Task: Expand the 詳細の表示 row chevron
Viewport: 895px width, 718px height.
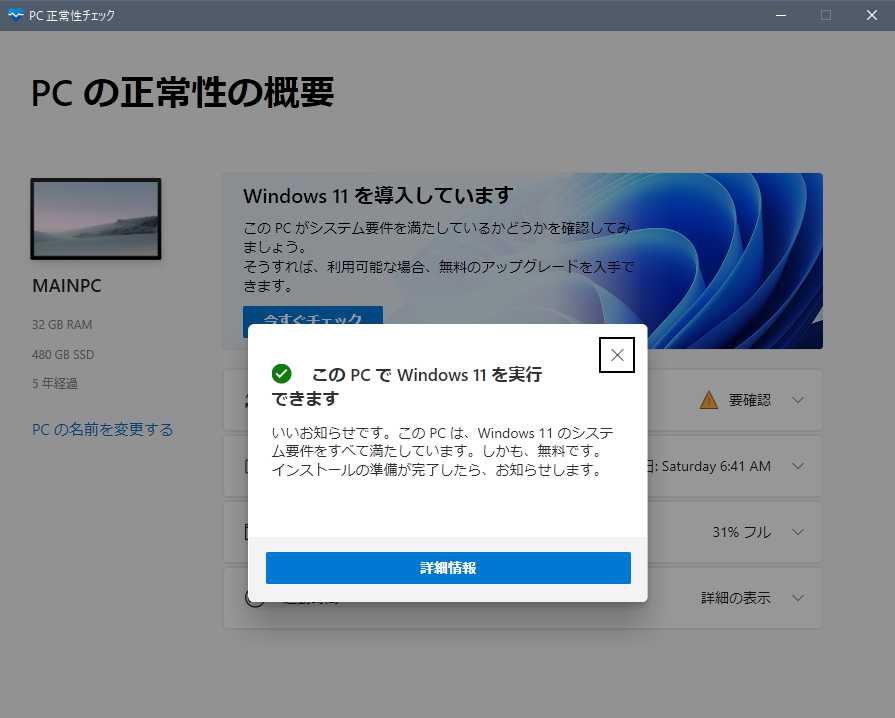Action: tap(798, 598)
